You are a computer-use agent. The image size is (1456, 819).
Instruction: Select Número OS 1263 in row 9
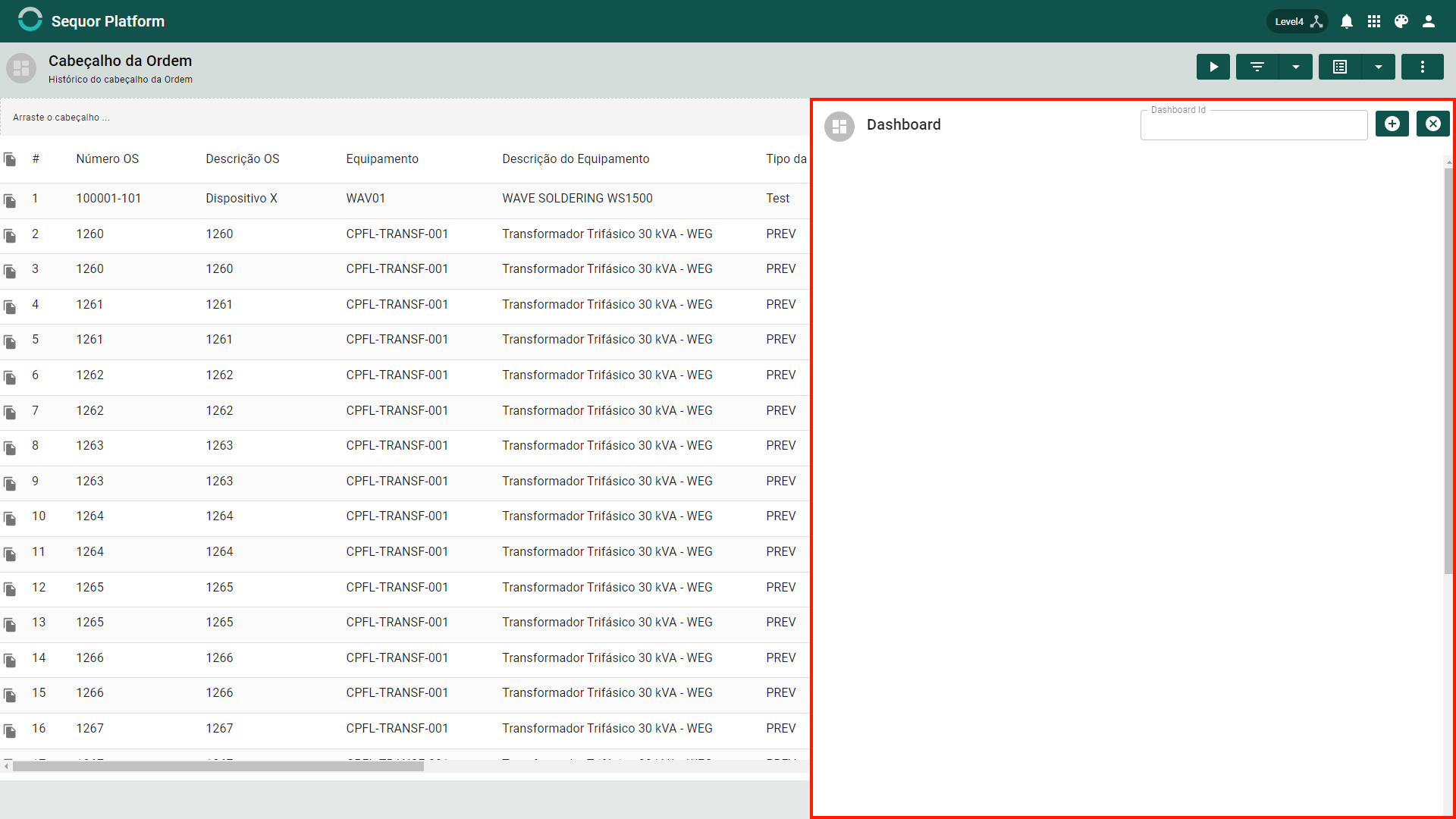tap(89, 481)
